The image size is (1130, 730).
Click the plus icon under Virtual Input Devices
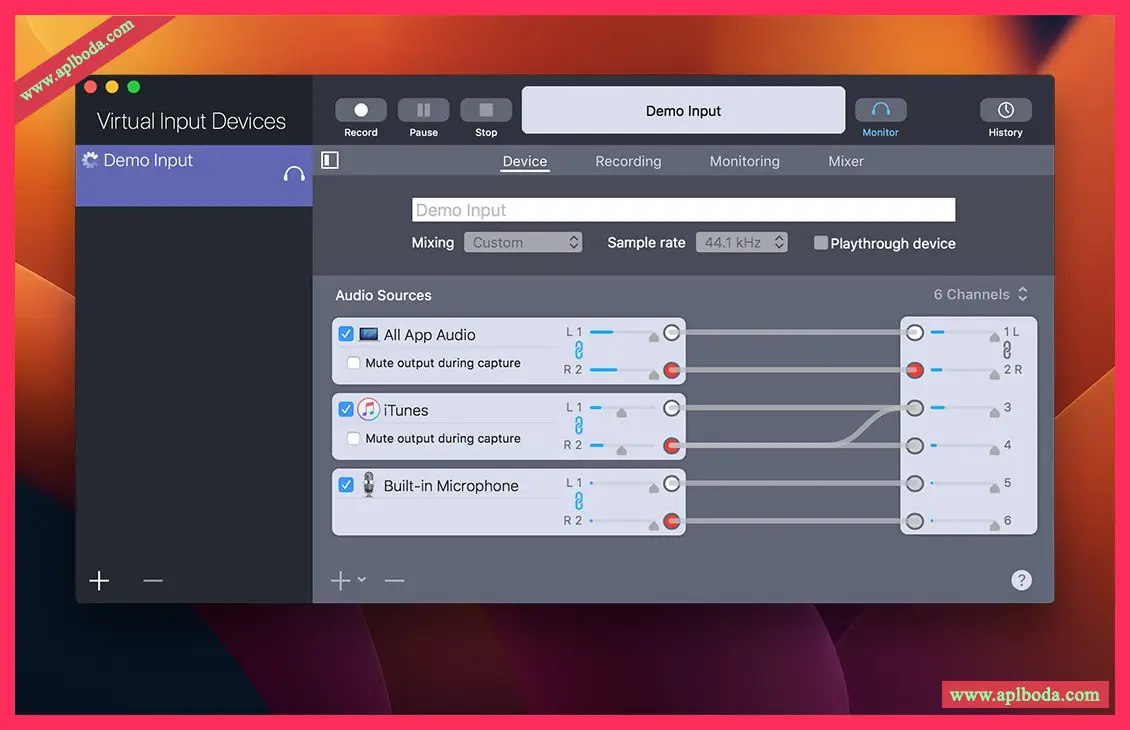point(99,581)
